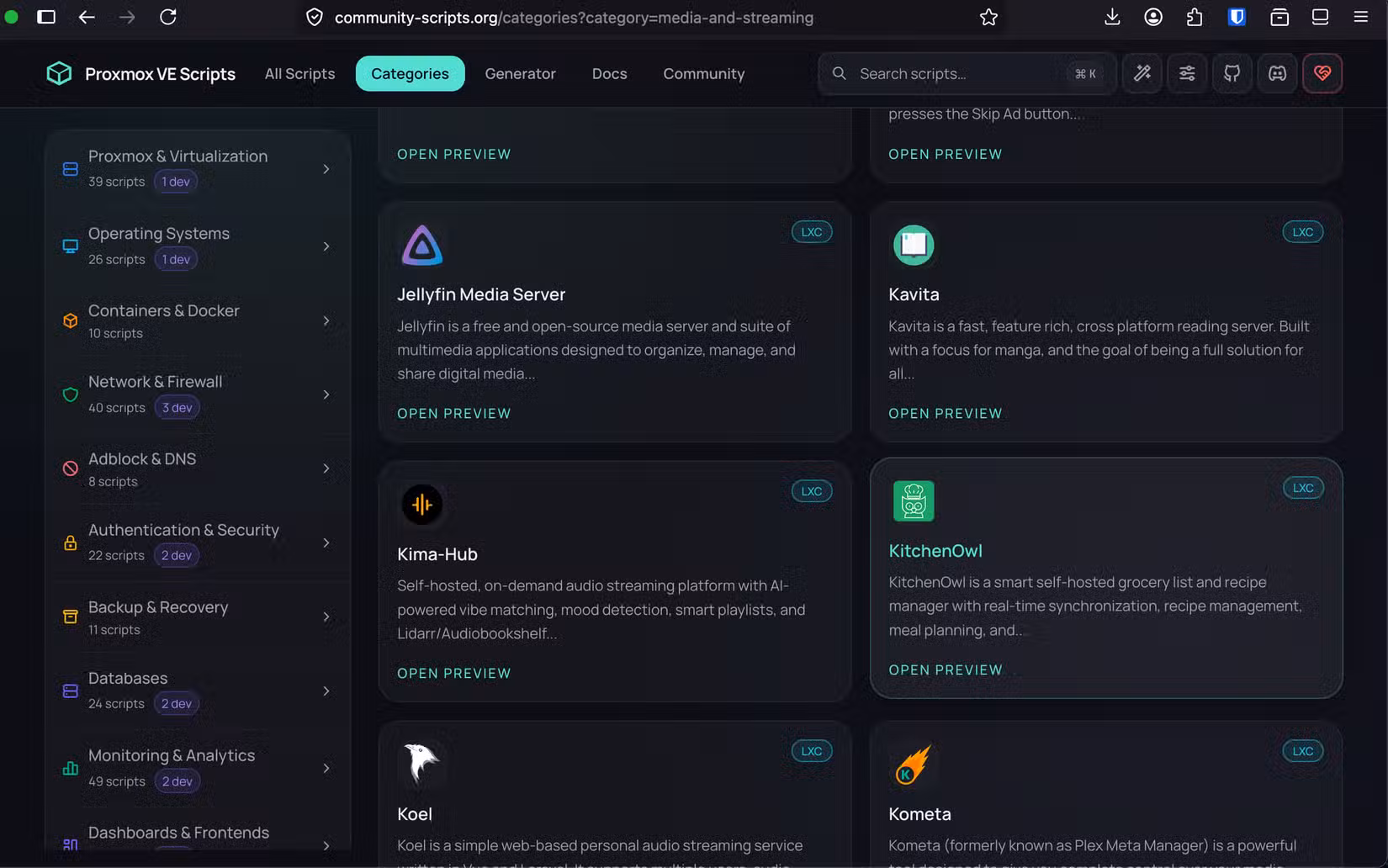Click the Backup & Recovery archive icon

[x=71, y=617]
